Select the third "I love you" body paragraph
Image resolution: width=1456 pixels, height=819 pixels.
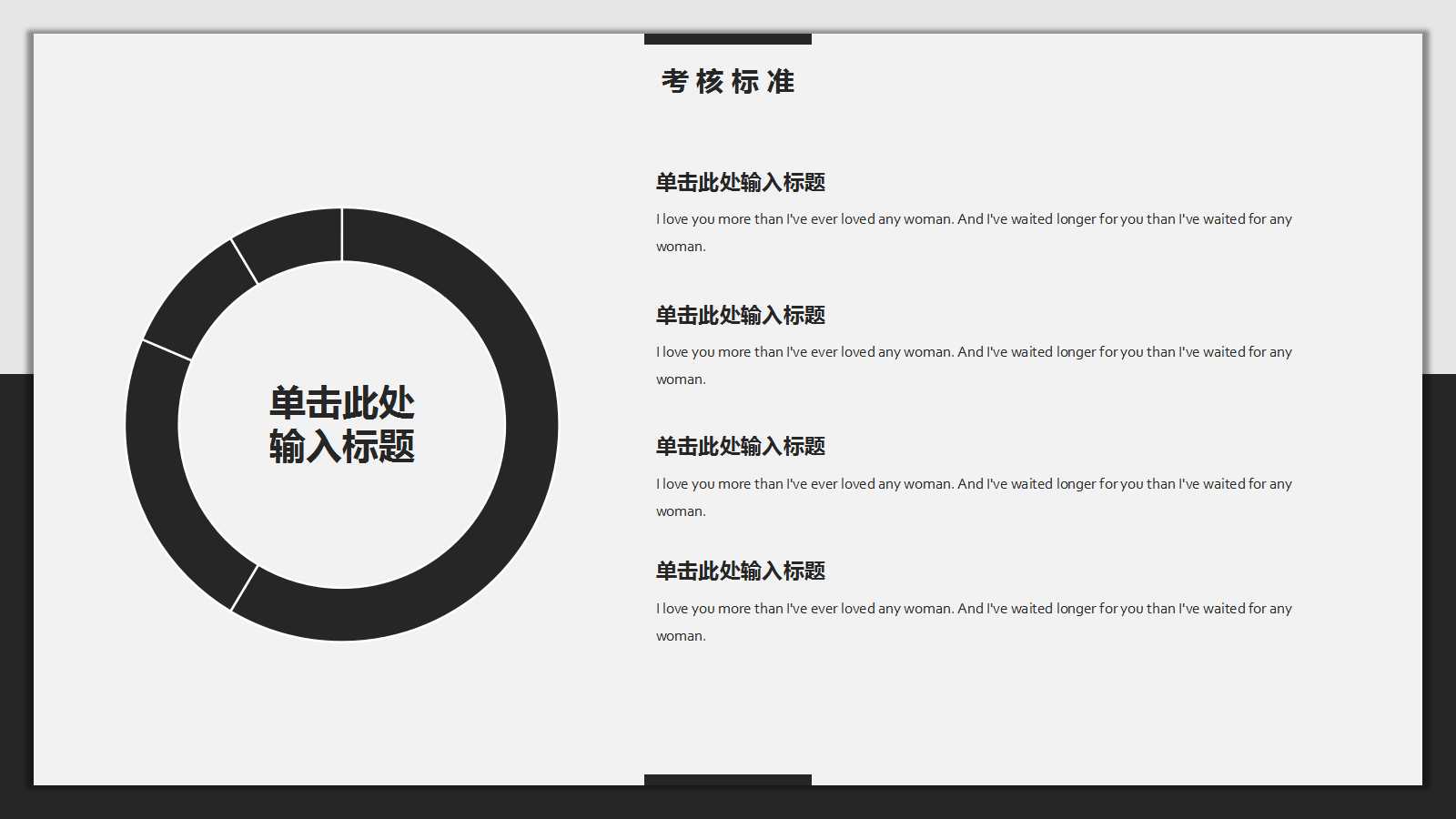click(x=974, y=497)
